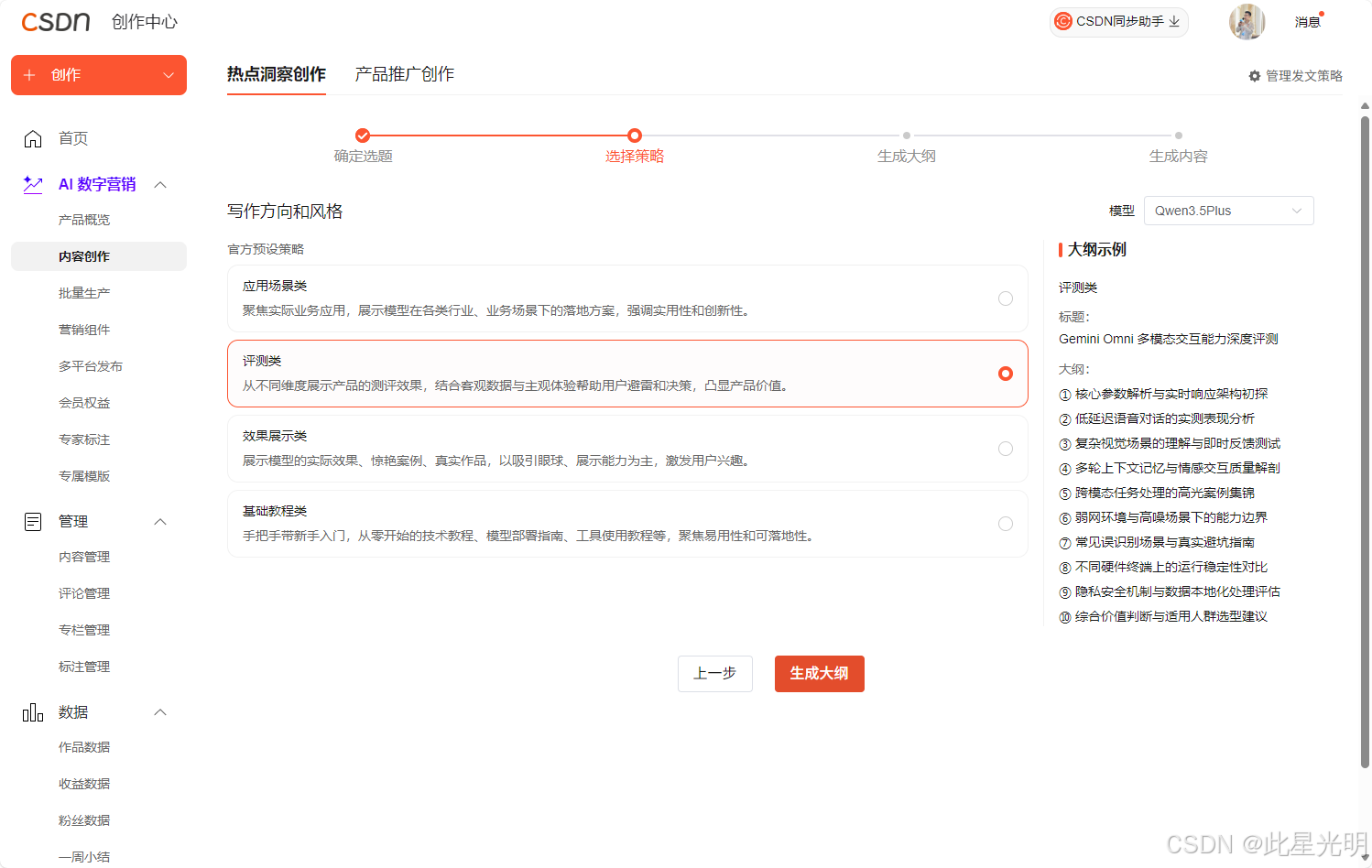The image size is (1372, 868).
Task: Click the CSDN logo
Action: (x=56, y=22)
